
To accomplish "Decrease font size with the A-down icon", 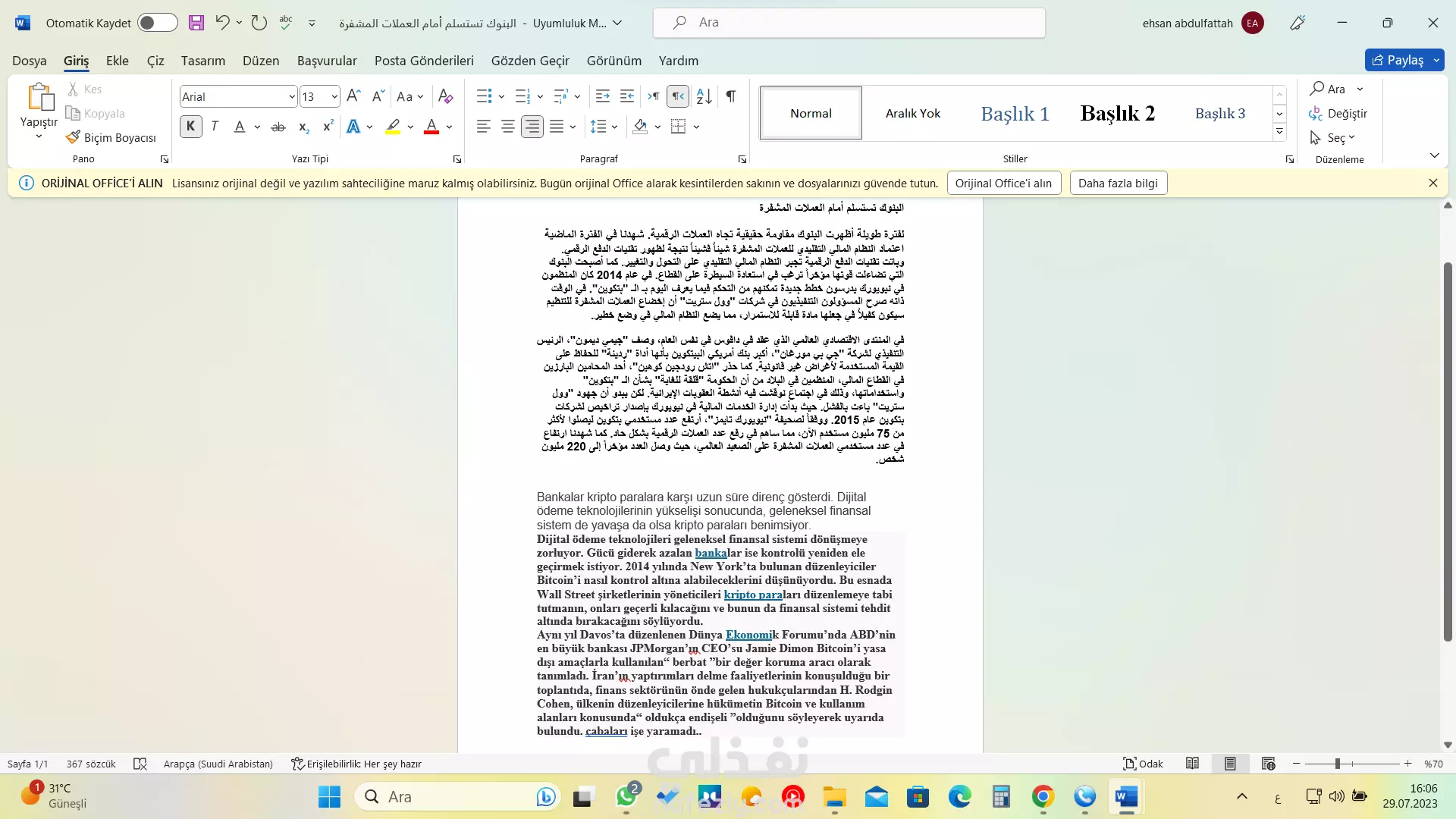I will point(378,96).
